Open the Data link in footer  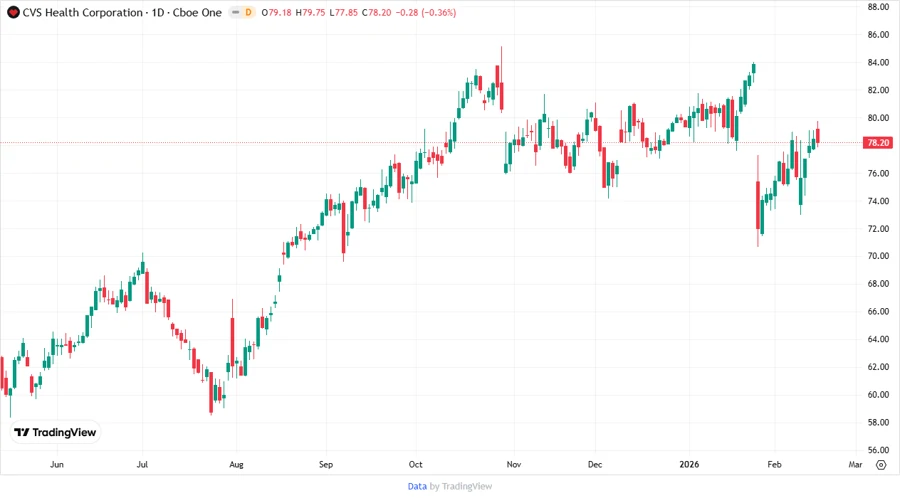point(417,487)
